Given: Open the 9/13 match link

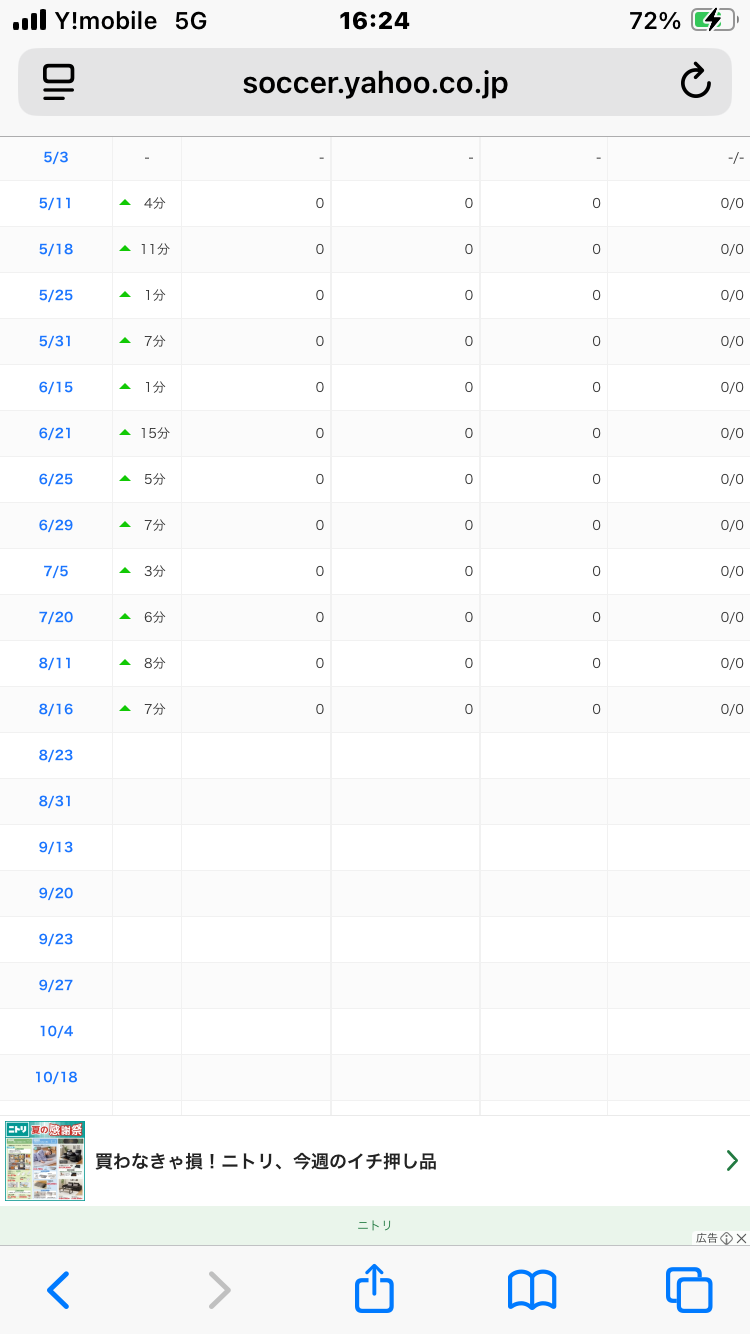Looking at the screenshot, I should (x=56, y=847).
